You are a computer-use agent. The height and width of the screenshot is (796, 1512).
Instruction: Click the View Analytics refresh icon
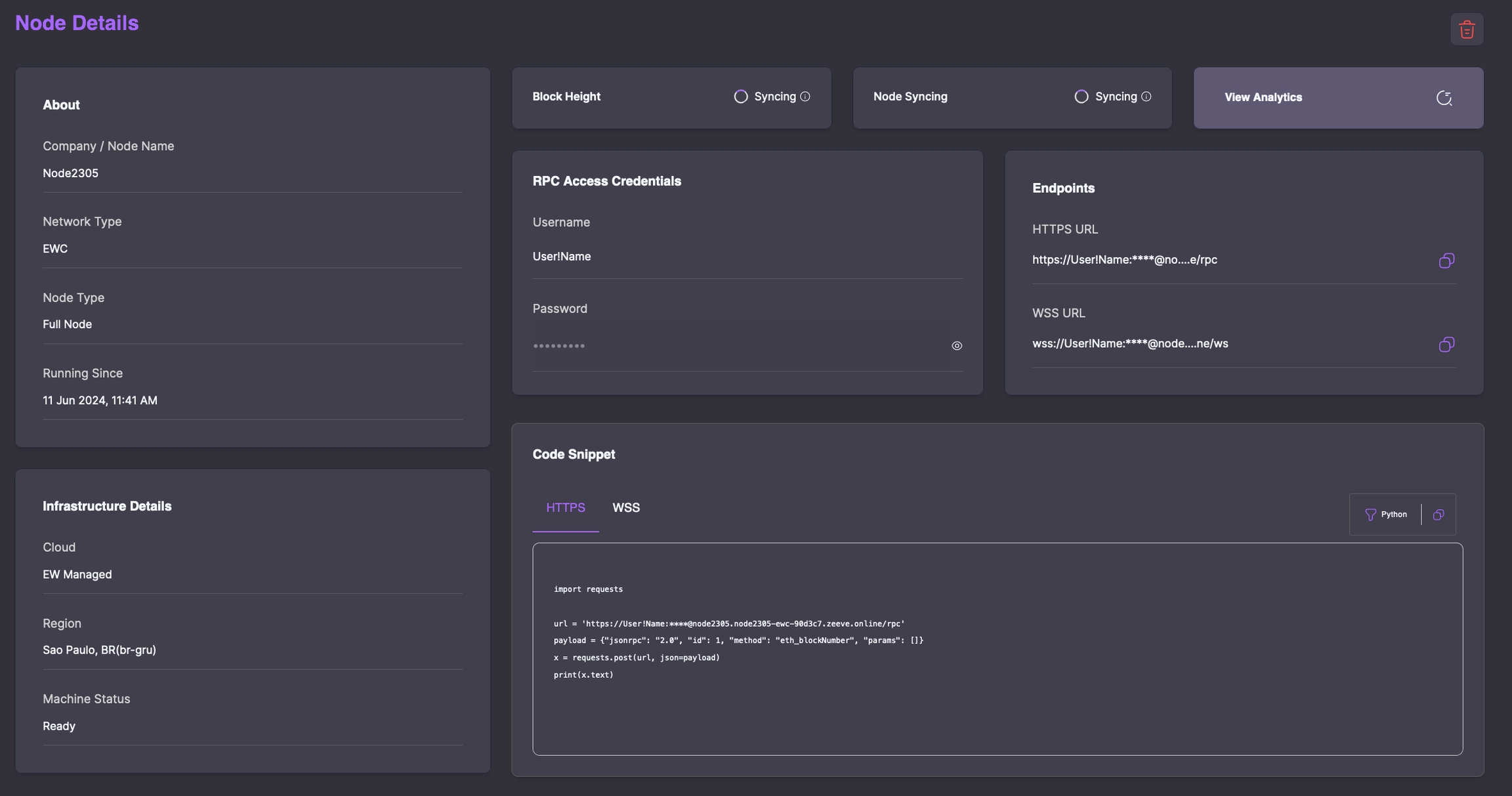click(x=1444, y=98)
